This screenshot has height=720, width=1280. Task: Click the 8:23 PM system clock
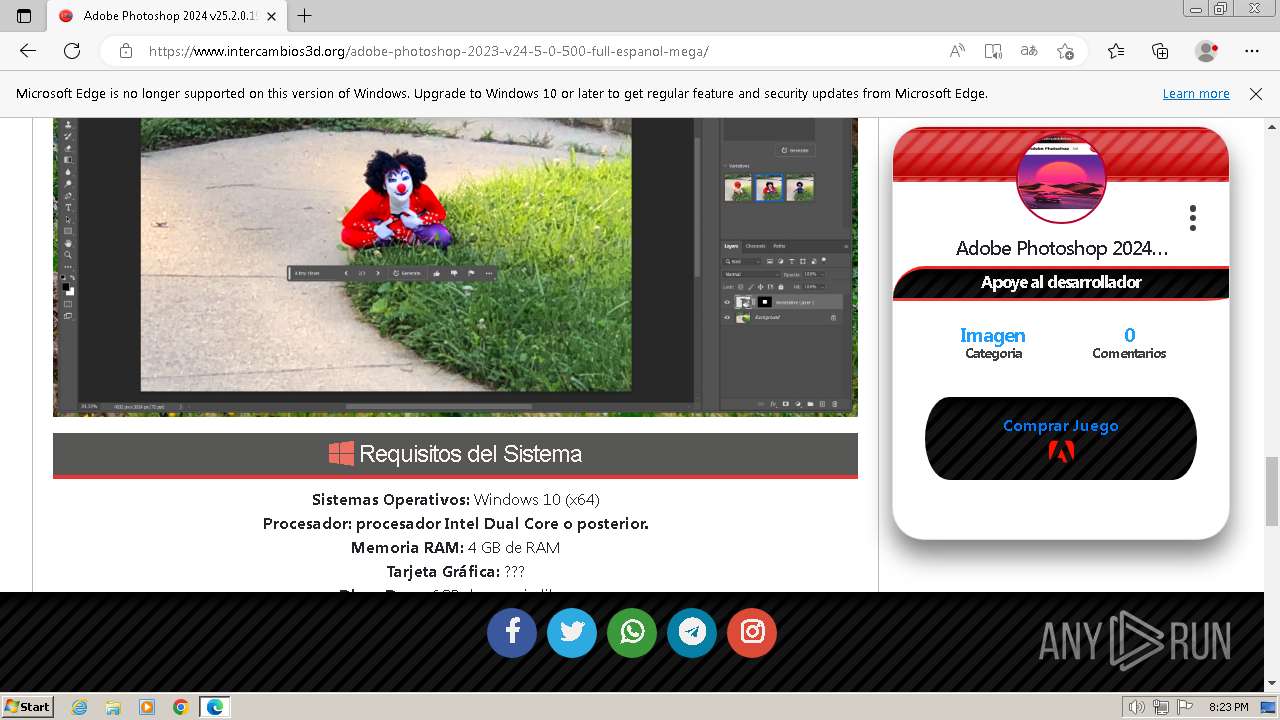click(1228, 707)
